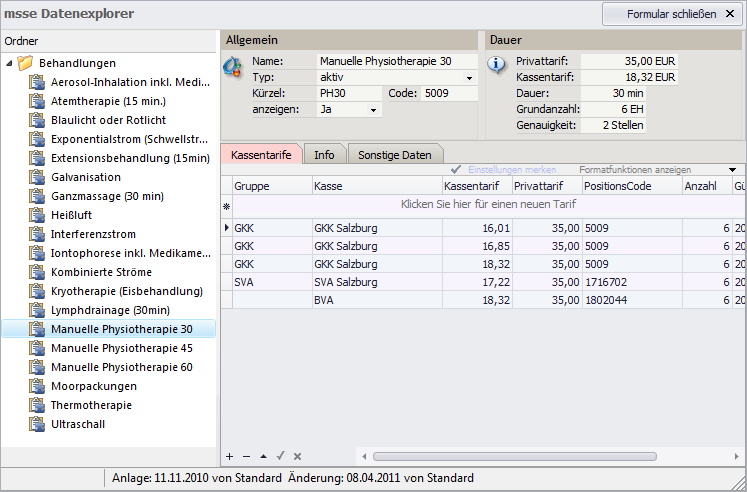747x492 pixels.
Task: Toggle the Einstellungen merken option
Action: [504, 170]
